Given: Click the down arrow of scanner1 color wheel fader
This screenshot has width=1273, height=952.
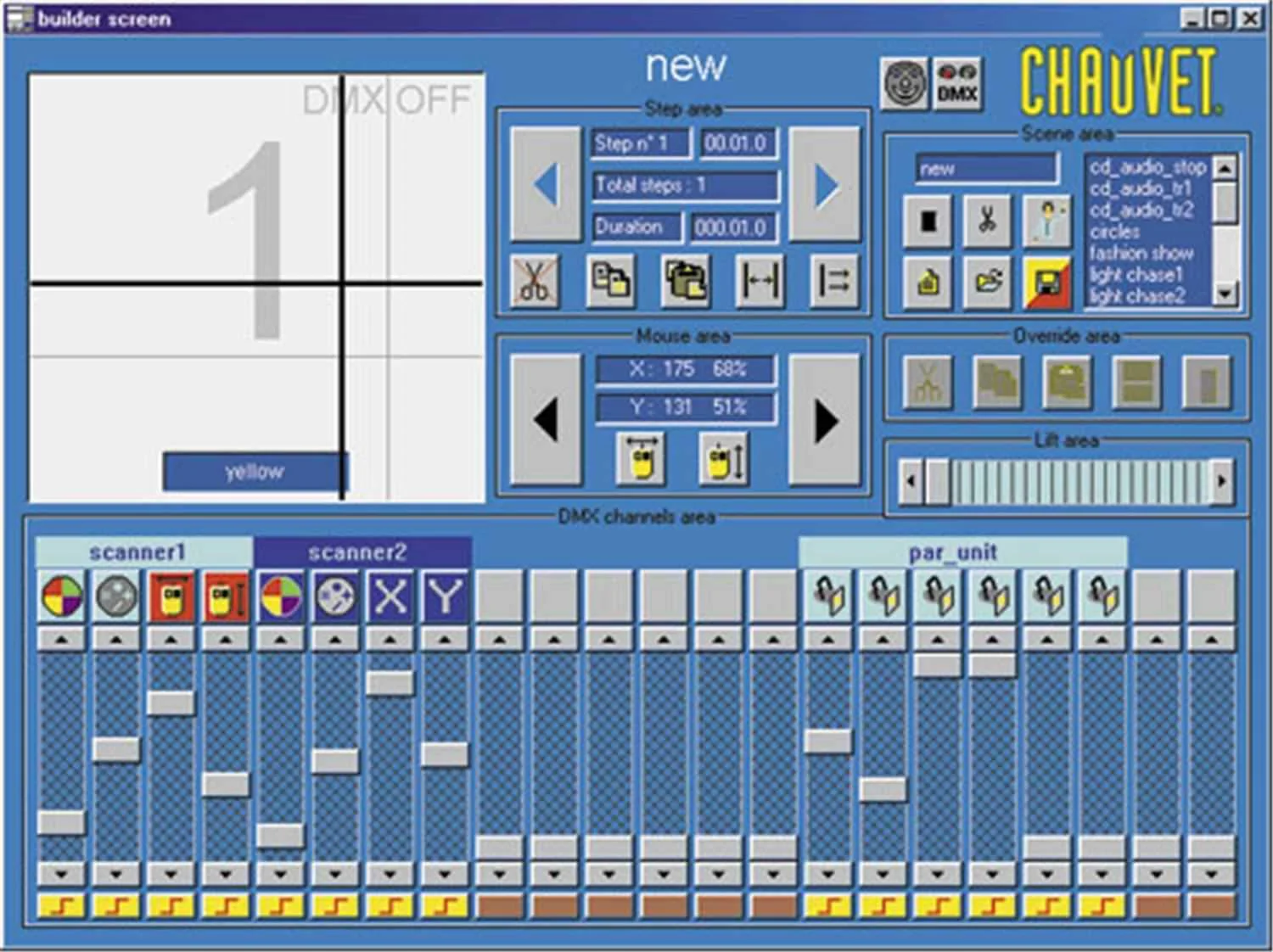Looking at the screenshot, I should point(62,873).
